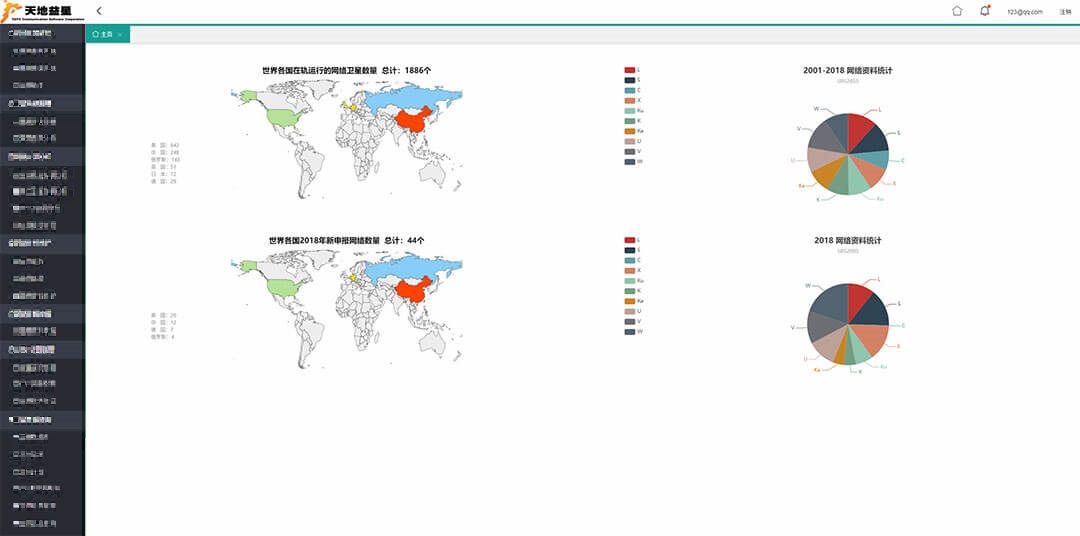Expand the last sidebar menu group header
This screenshot has width=1080, height=536.
42,419
